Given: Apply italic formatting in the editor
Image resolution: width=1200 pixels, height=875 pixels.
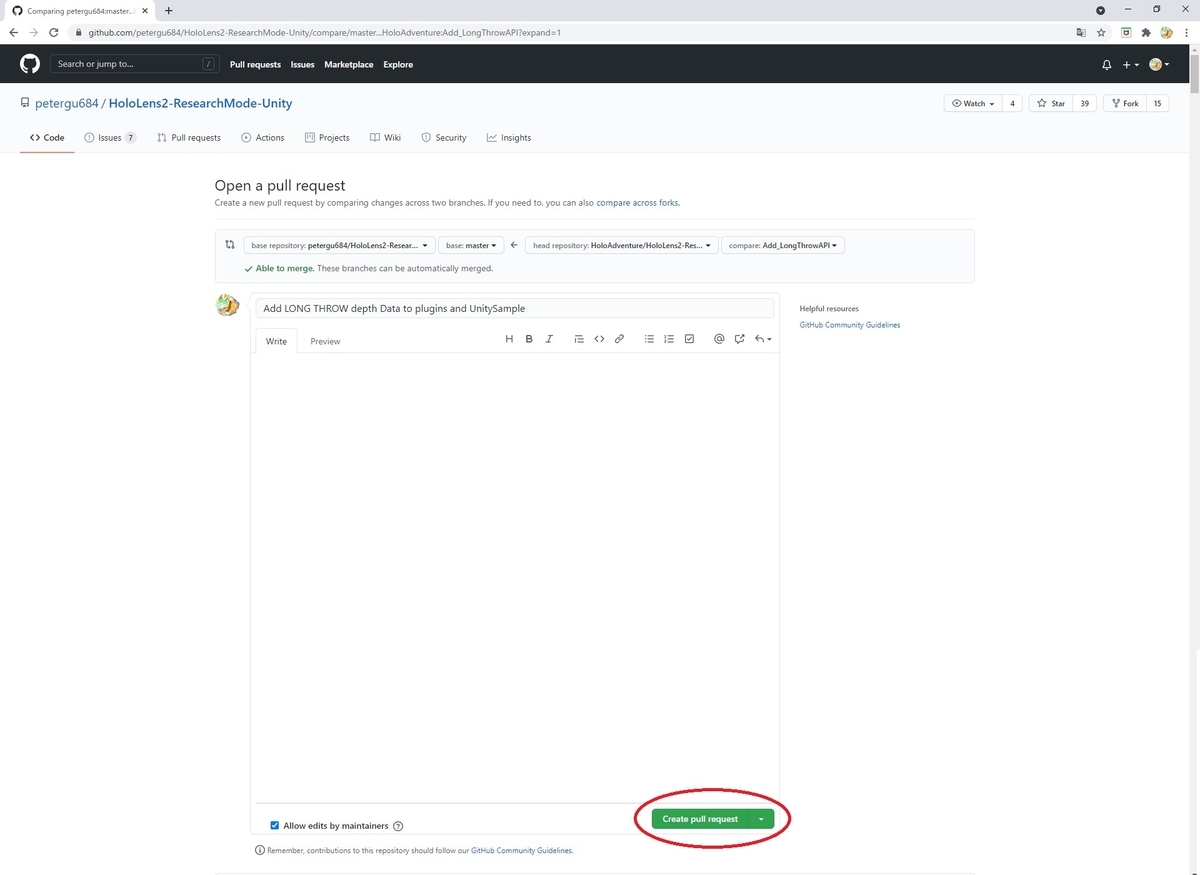Looking at the screenshot, I should (549, 339).
